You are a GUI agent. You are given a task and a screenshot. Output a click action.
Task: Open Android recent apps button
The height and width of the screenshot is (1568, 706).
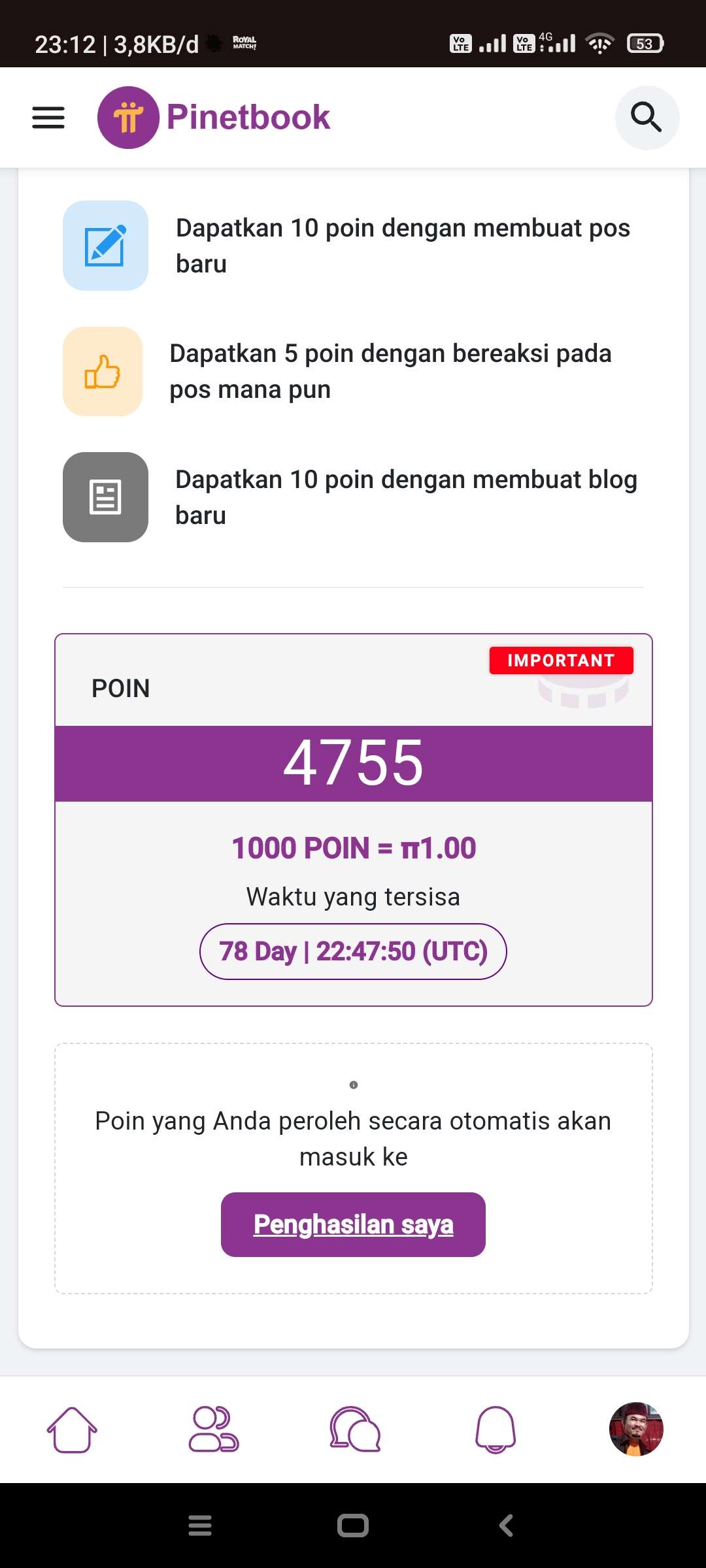tap(200, 1526)
